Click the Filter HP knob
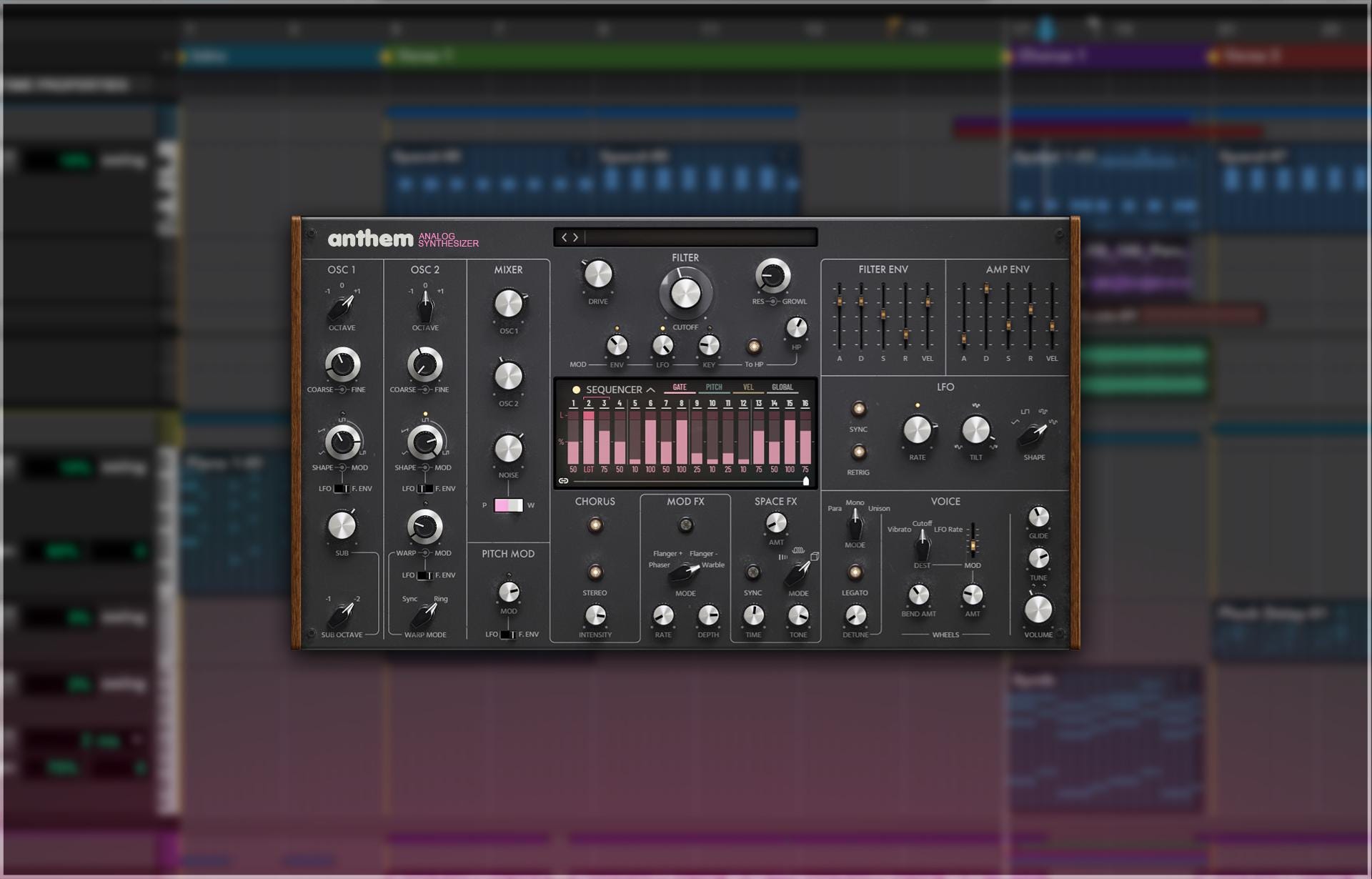The width and height of the screenshot is (1372, 879). [x=796, y=328]
